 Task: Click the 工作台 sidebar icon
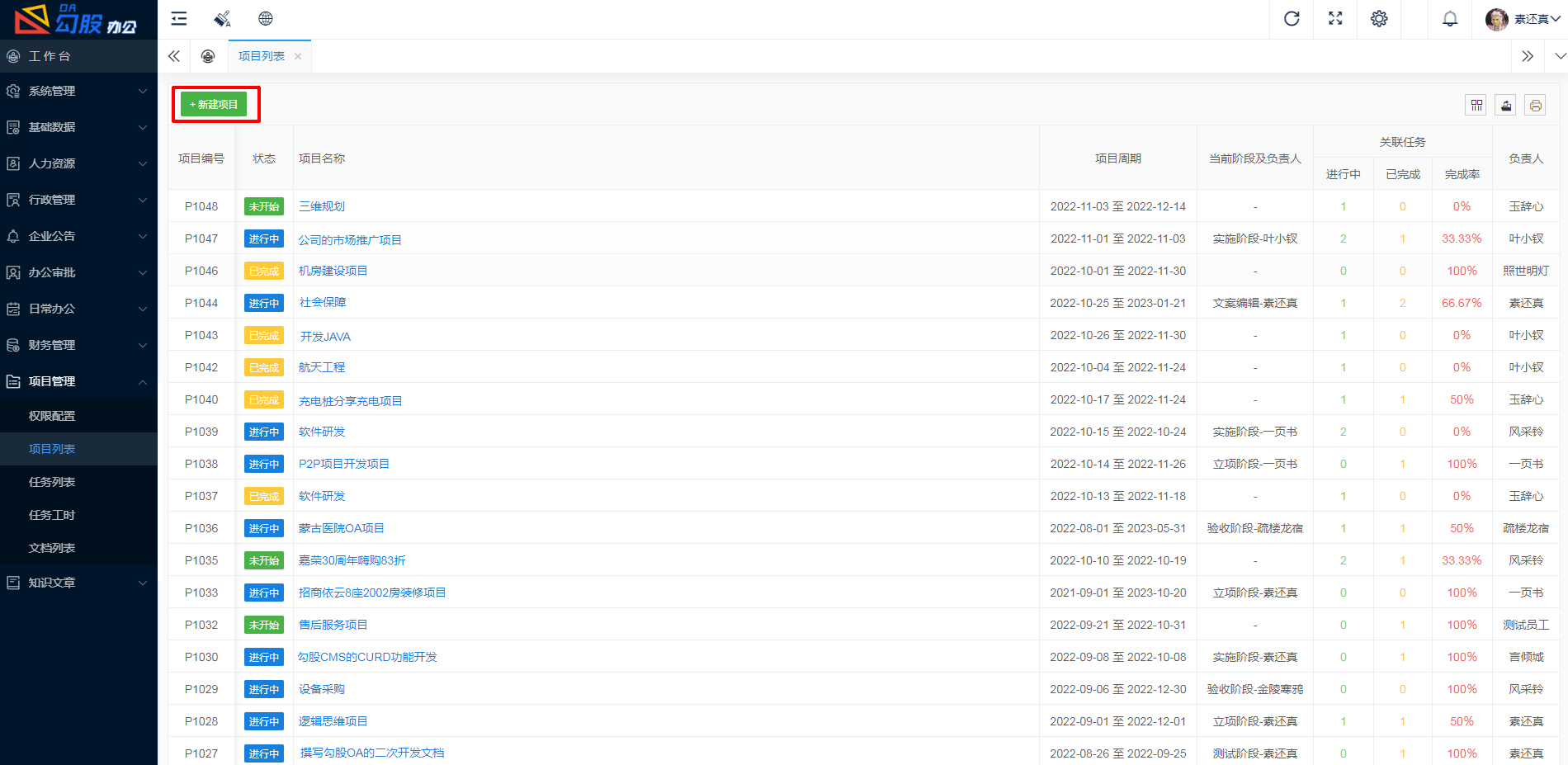pyautogui.click(x=13, y=56)
